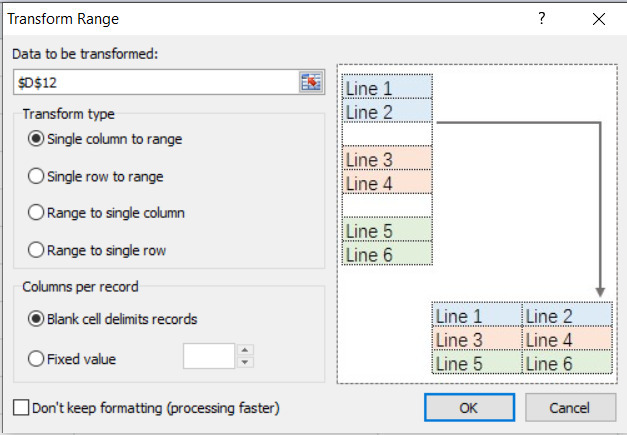Enable Don't keep formatting checkbox
627x435 pixels.
(21, 408)
